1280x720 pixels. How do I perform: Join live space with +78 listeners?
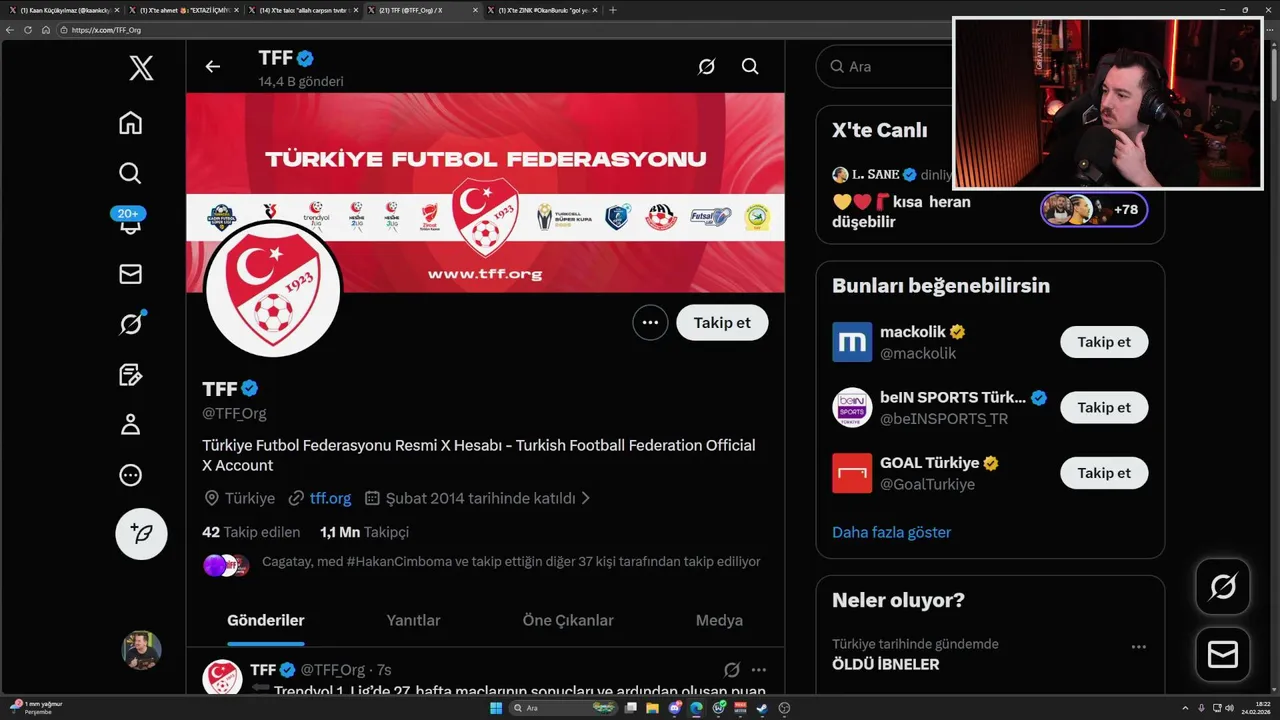click(1094, 210)
